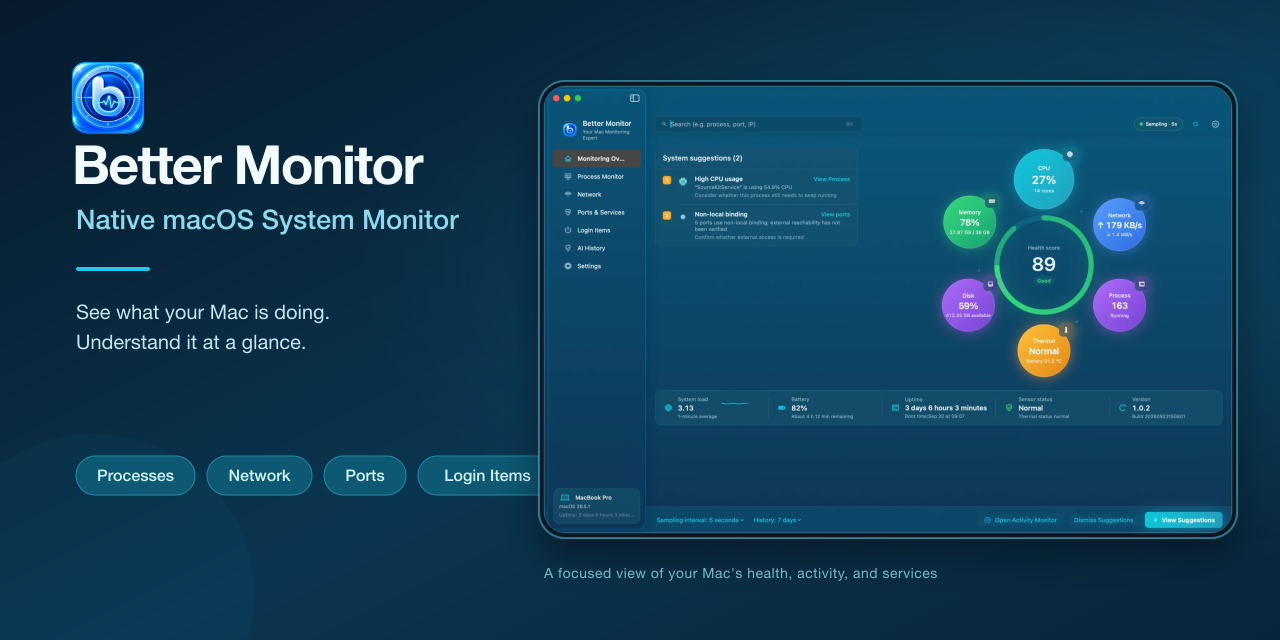
Task: Click the Process 163 bubble
Action: point(1120,305)
